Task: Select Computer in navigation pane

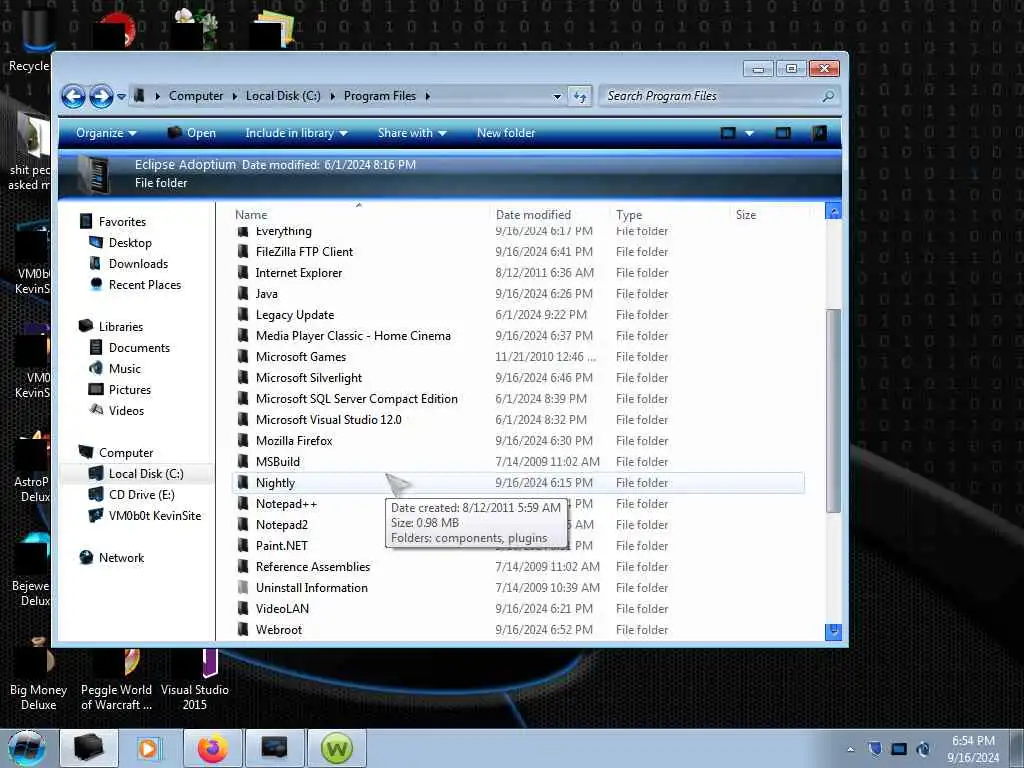Action: [x=126, y=453]
